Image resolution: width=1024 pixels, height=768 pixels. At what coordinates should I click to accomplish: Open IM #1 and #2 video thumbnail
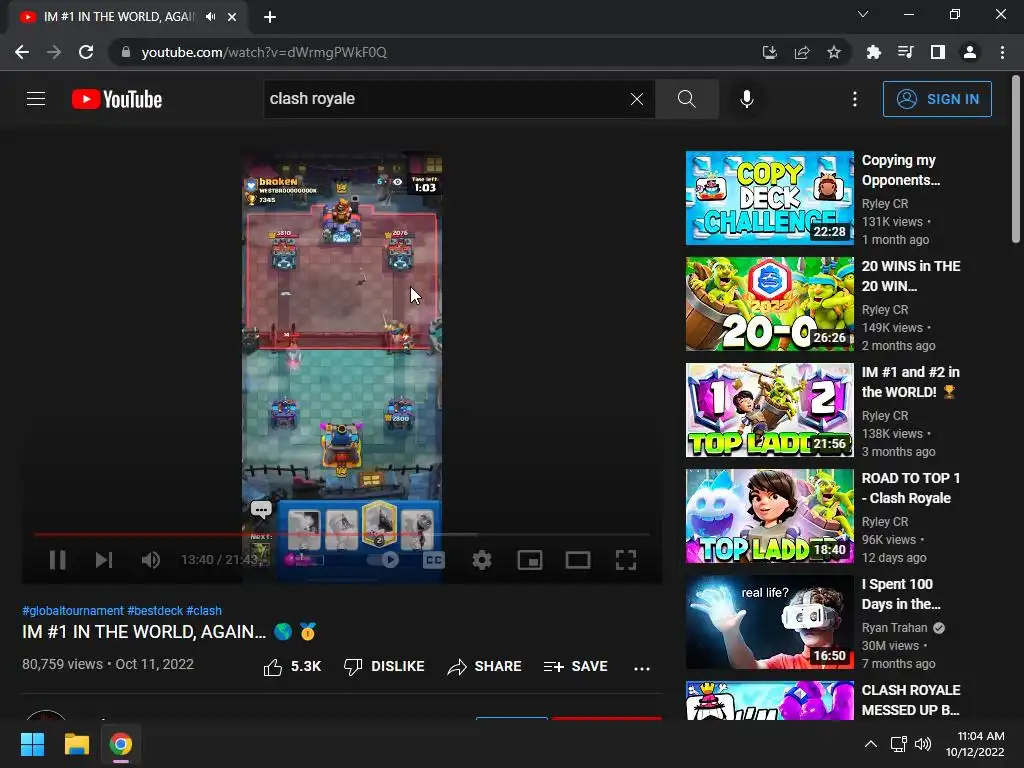(x=769, y=409)
